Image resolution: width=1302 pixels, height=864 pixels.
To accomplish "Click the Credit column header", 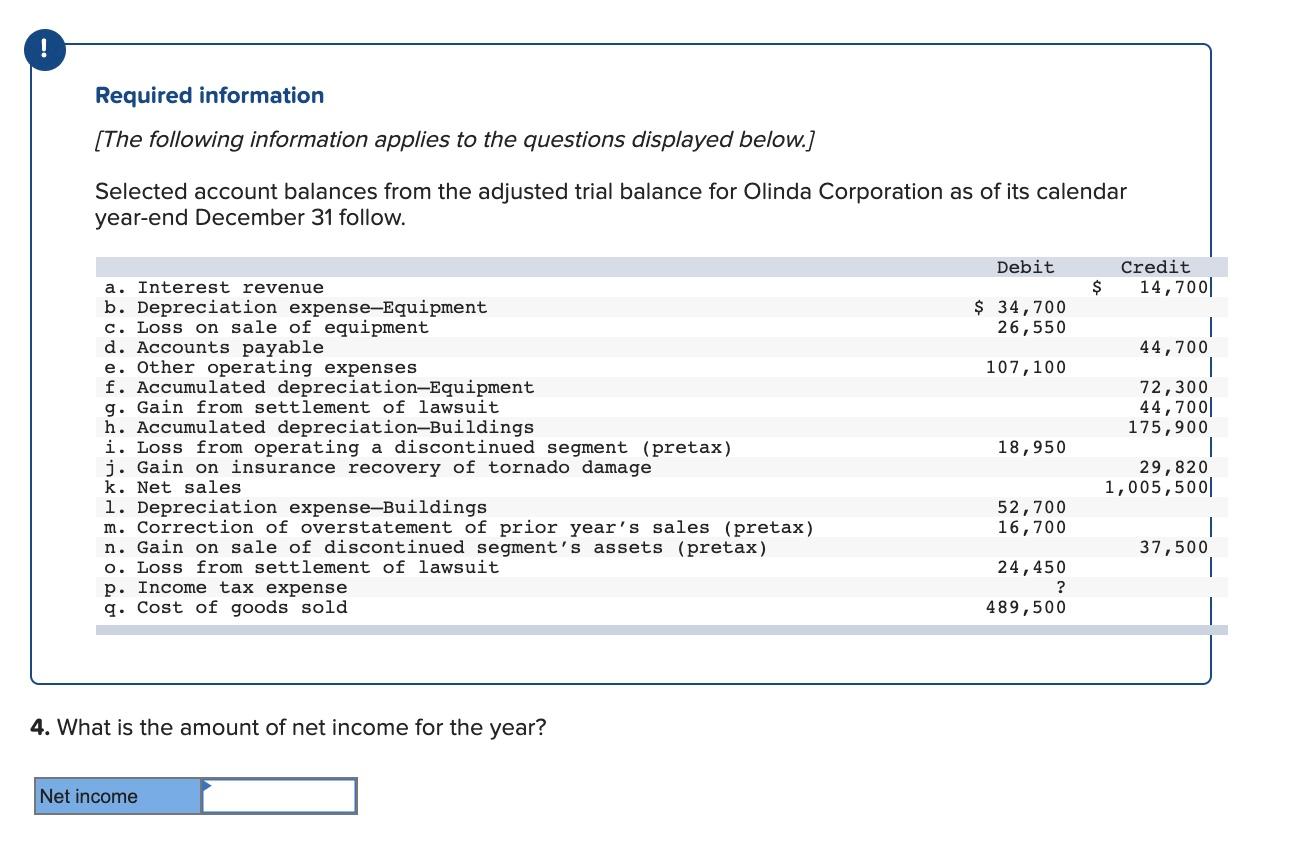I will [1154, 266].
